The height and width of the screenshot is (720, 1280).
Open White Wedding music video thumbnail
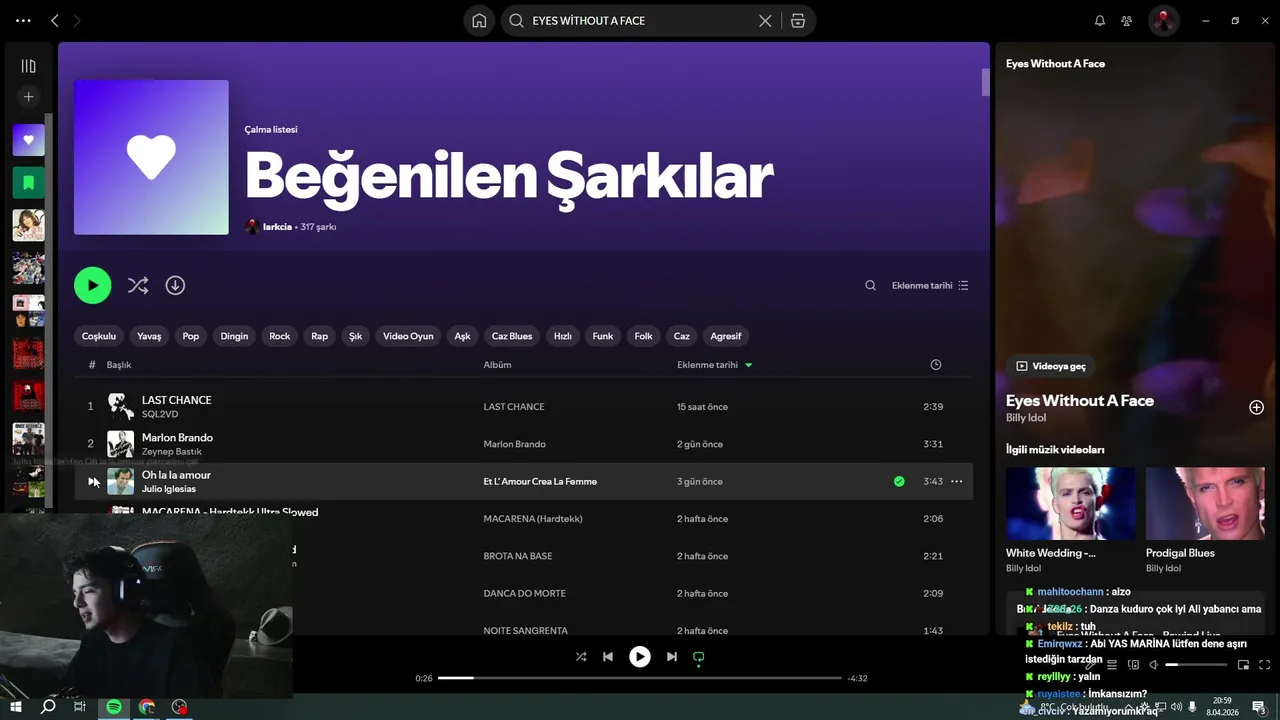click(x=1070, y=504)
